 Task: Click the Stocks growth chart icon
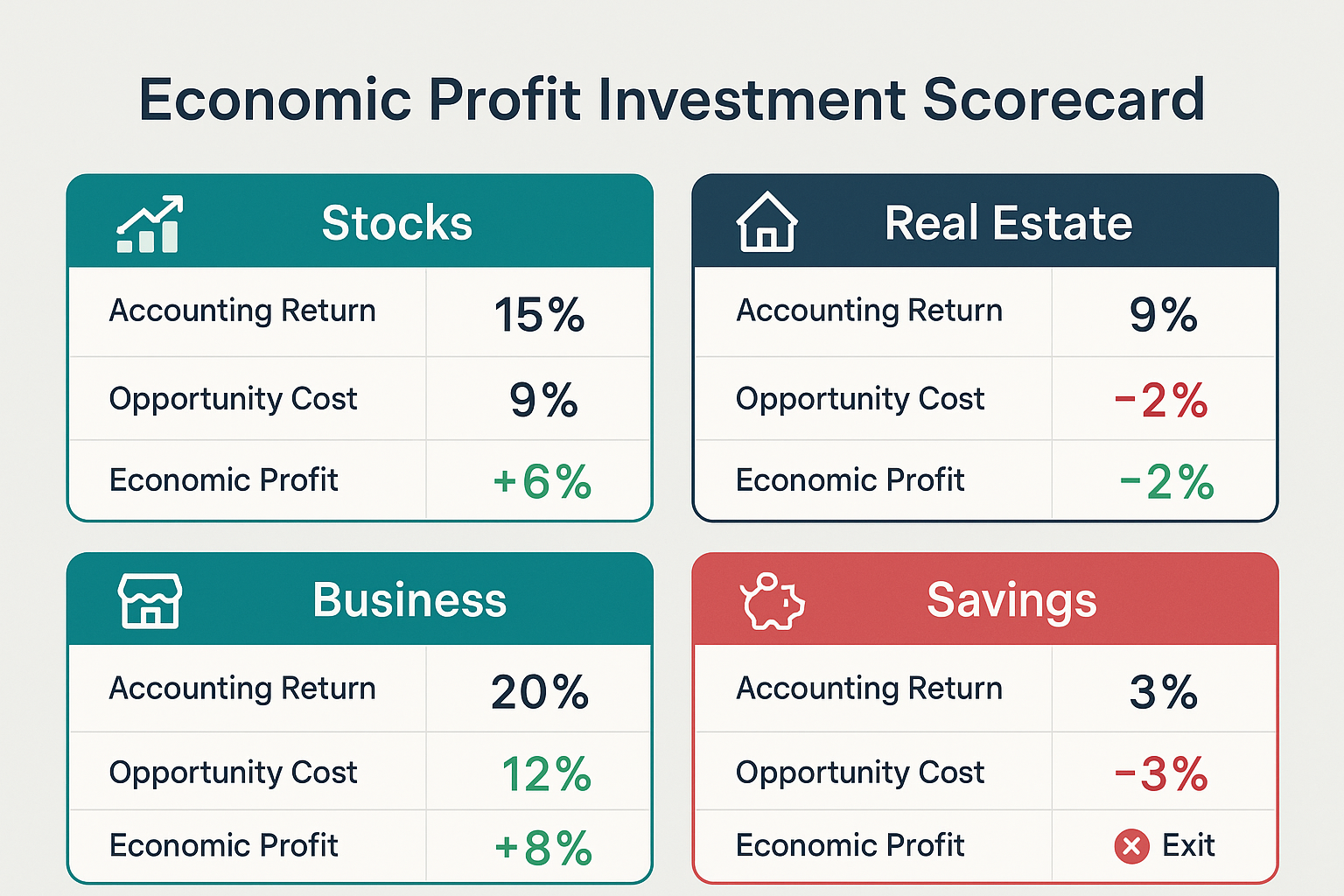click(x=150, y=224)
